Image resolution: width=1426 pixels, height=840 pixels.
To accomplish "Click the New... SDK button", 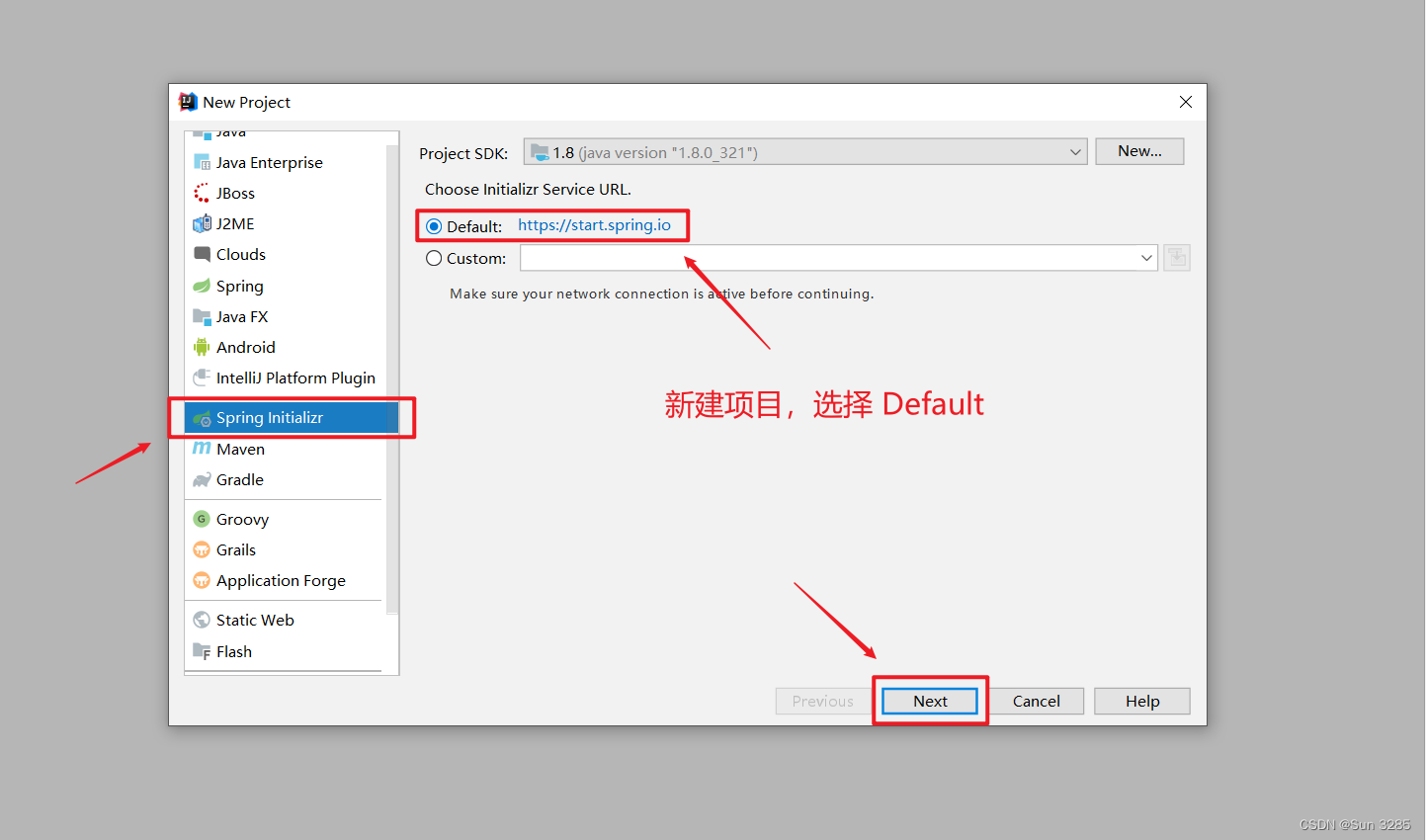I will pyautogui.click(x=1139, y=151).
